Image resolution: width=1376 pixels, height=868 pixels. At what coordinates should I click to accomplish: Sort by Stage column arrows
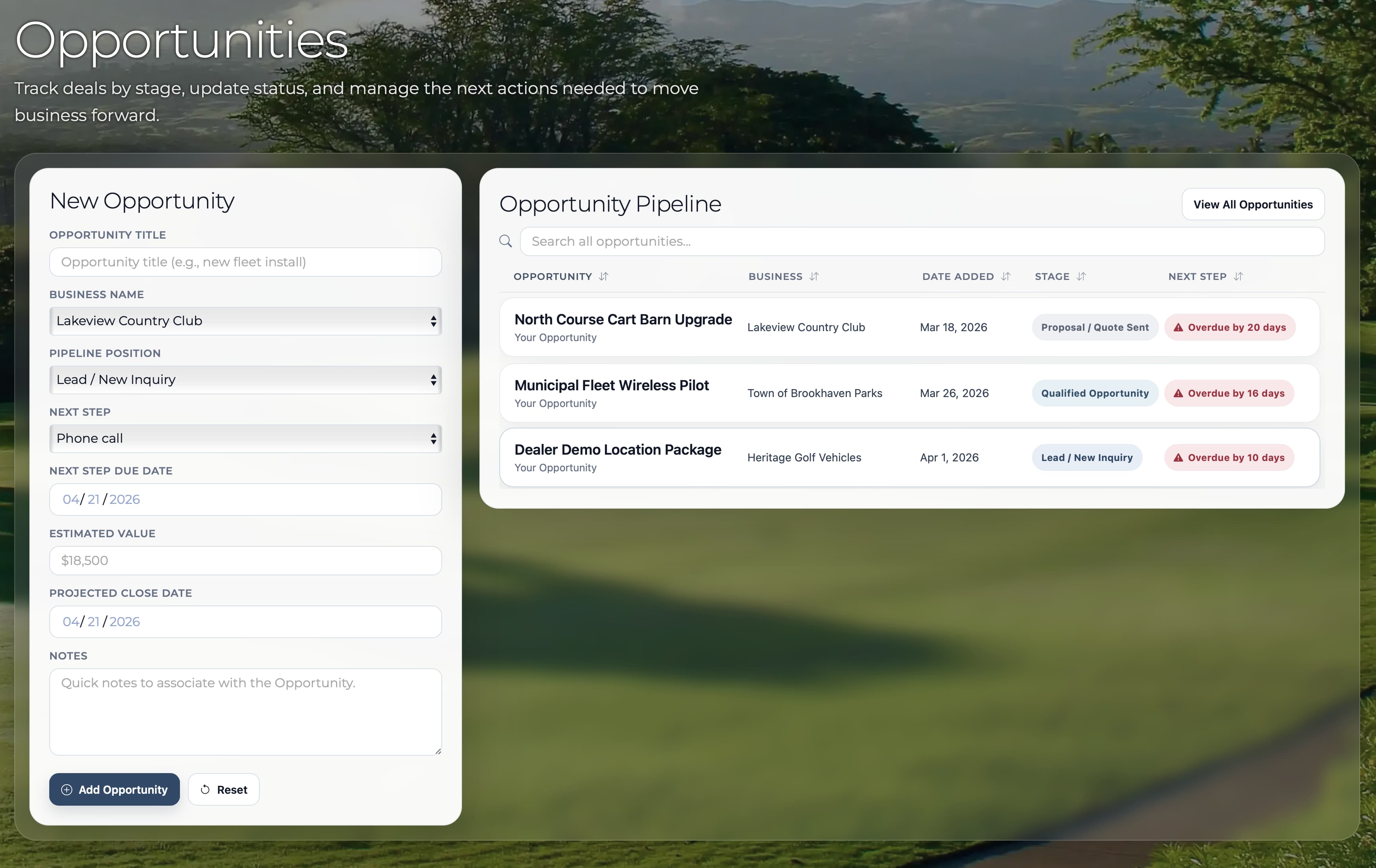1081,276
